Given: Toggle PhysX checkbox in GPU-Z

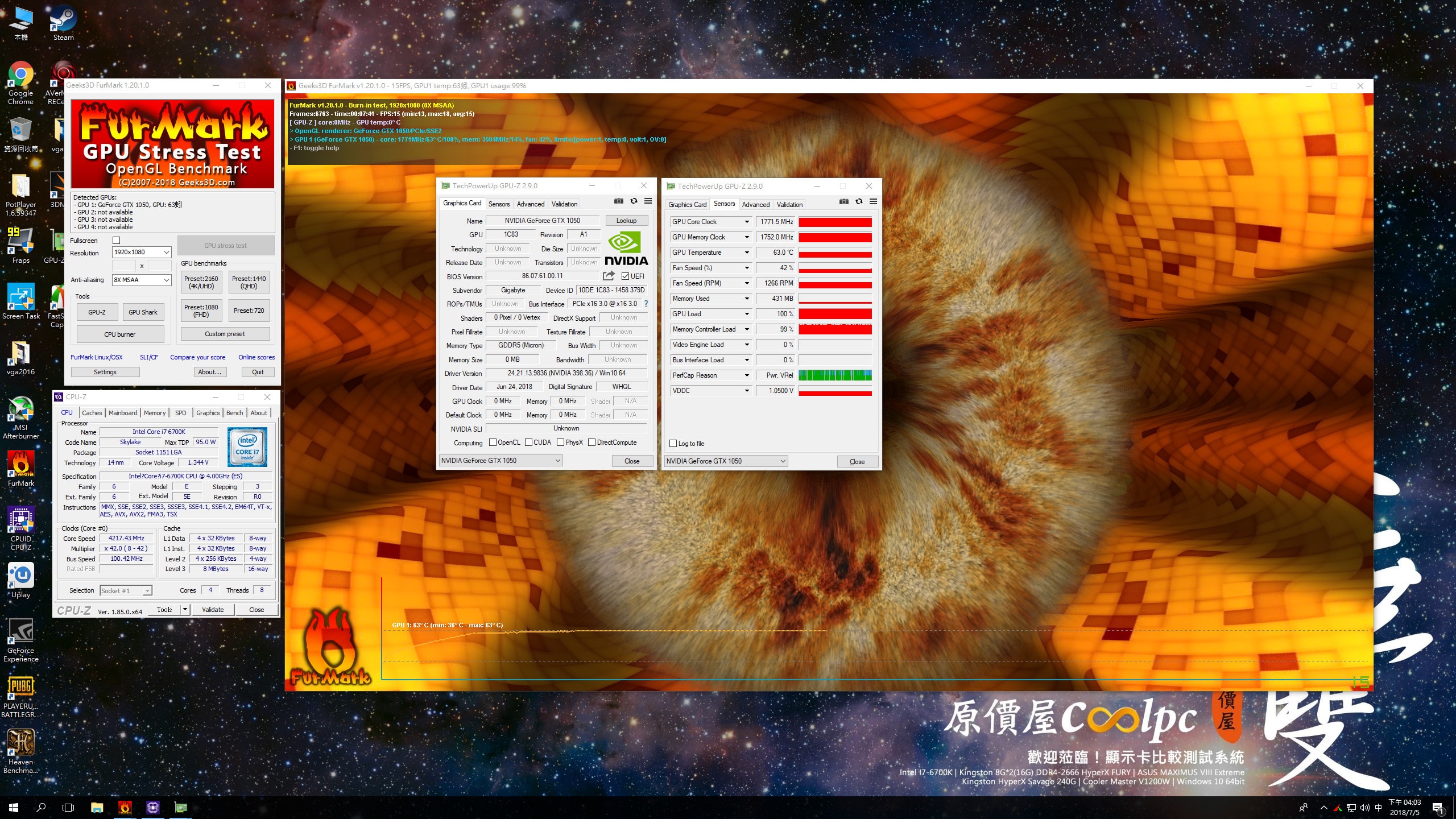Looking at the screenshot, I should [x=561, y=442].
